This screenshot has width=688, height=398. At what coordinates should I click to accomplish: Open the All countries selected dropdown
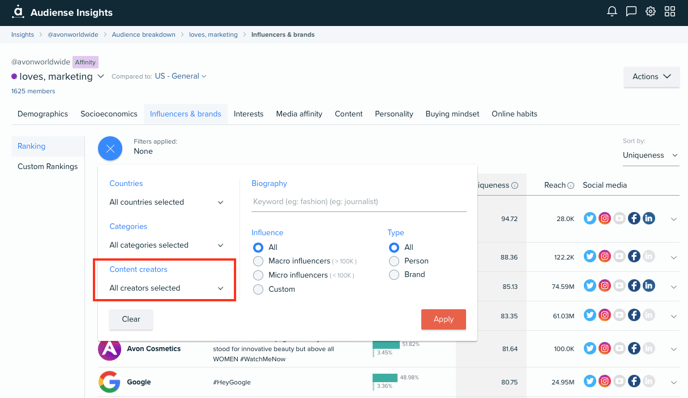click(x=166, y=202)
